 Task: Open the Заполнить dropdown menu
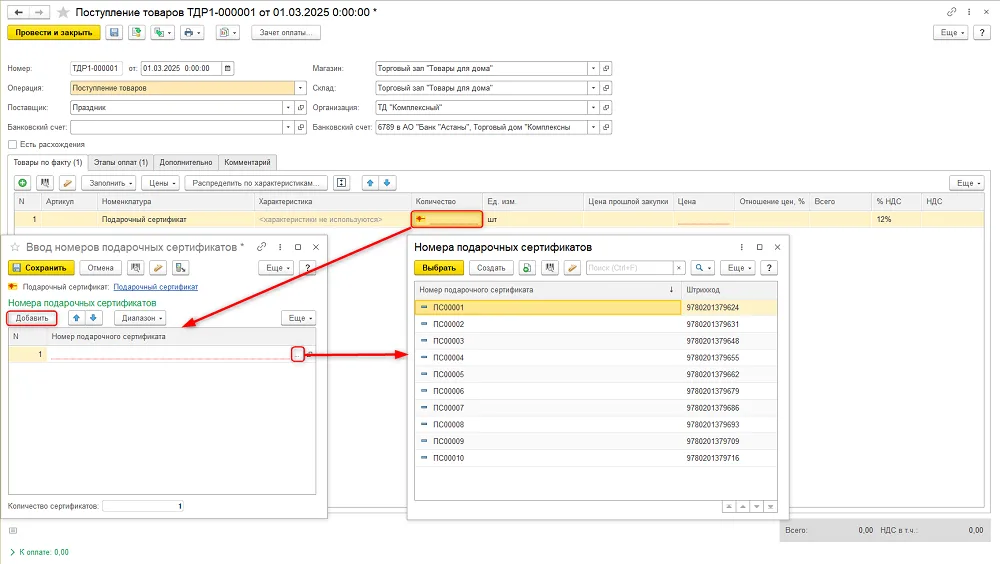(x=110, y=183)
